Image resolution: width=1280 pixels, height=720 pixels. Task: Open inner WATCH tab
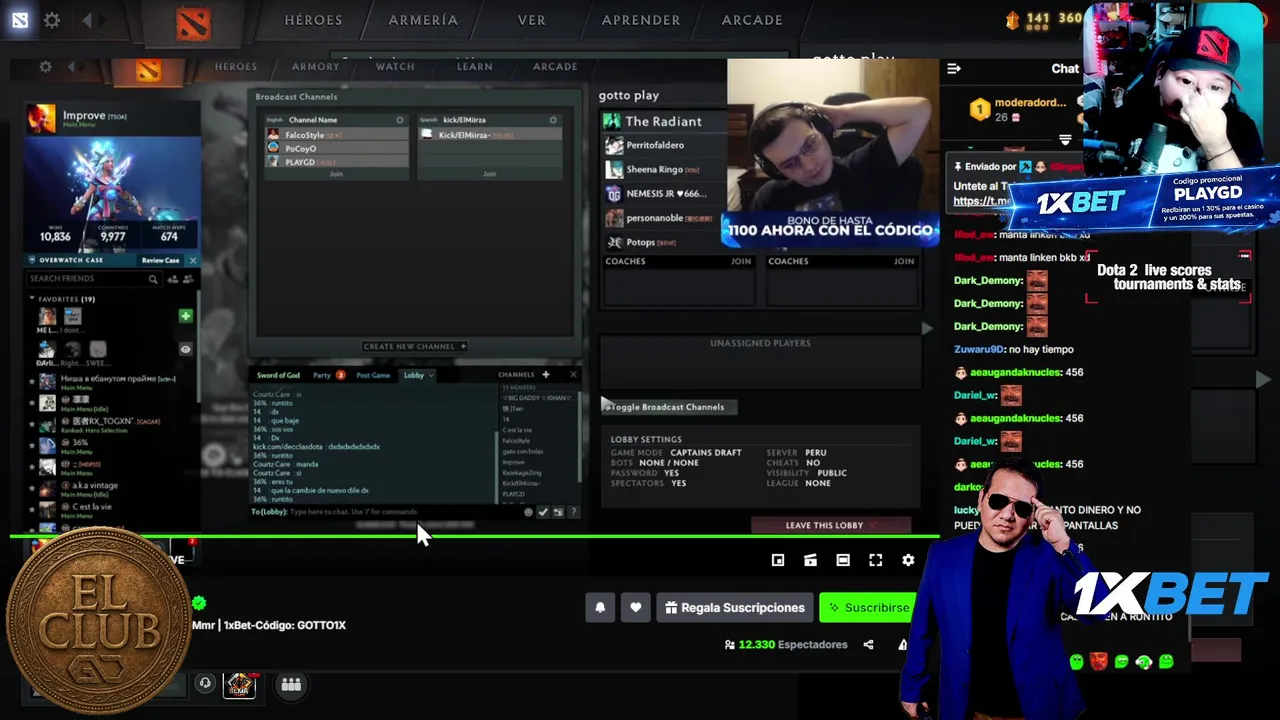pos(395,67)
